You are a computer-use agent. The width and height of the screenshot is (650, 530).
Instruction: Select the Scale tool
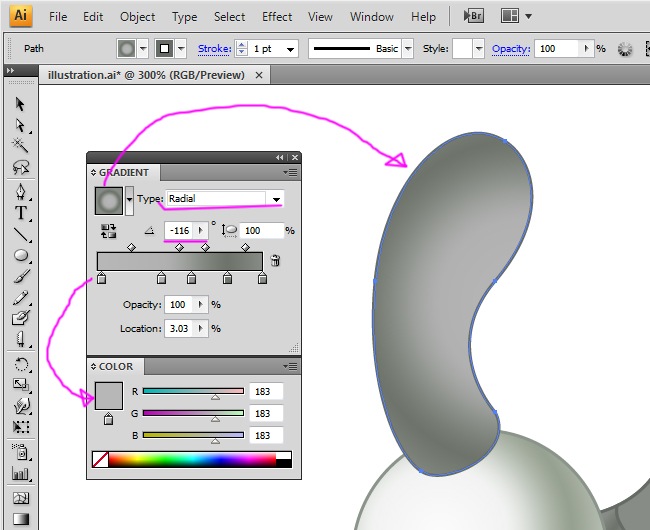19,385
